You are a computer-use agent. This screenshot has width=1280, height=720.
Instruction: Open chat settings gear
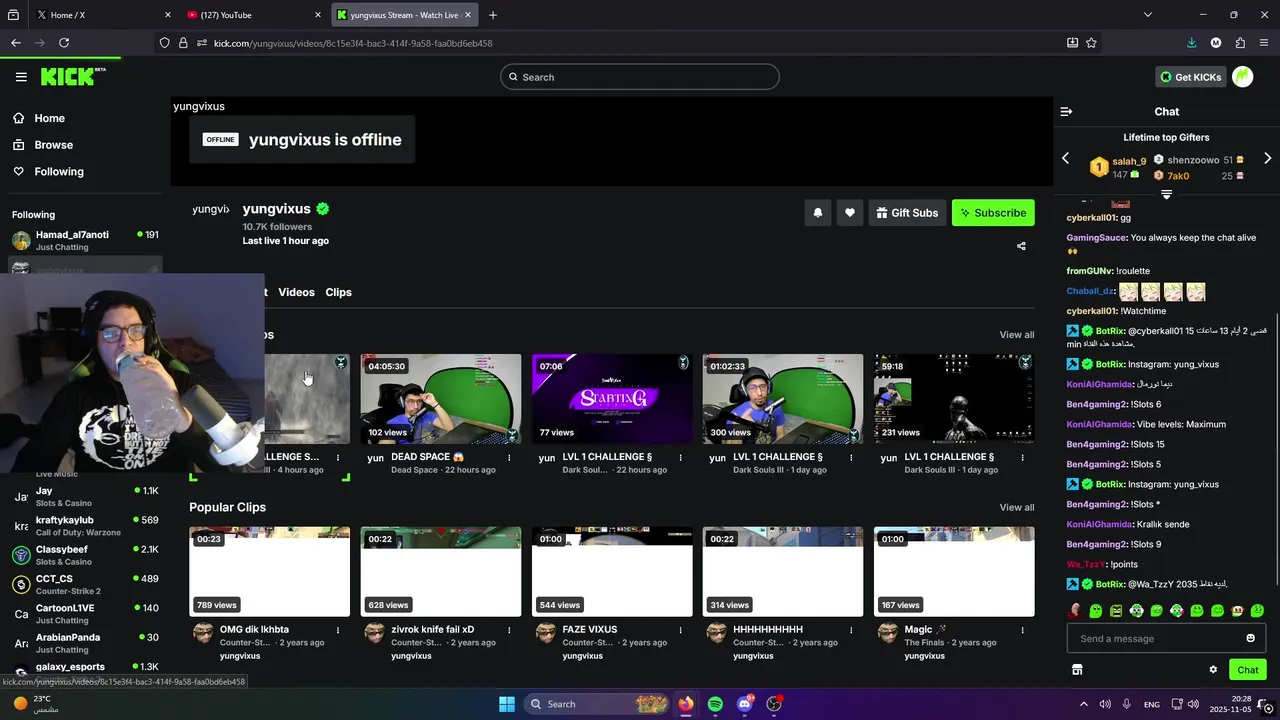coord(1213,670)
